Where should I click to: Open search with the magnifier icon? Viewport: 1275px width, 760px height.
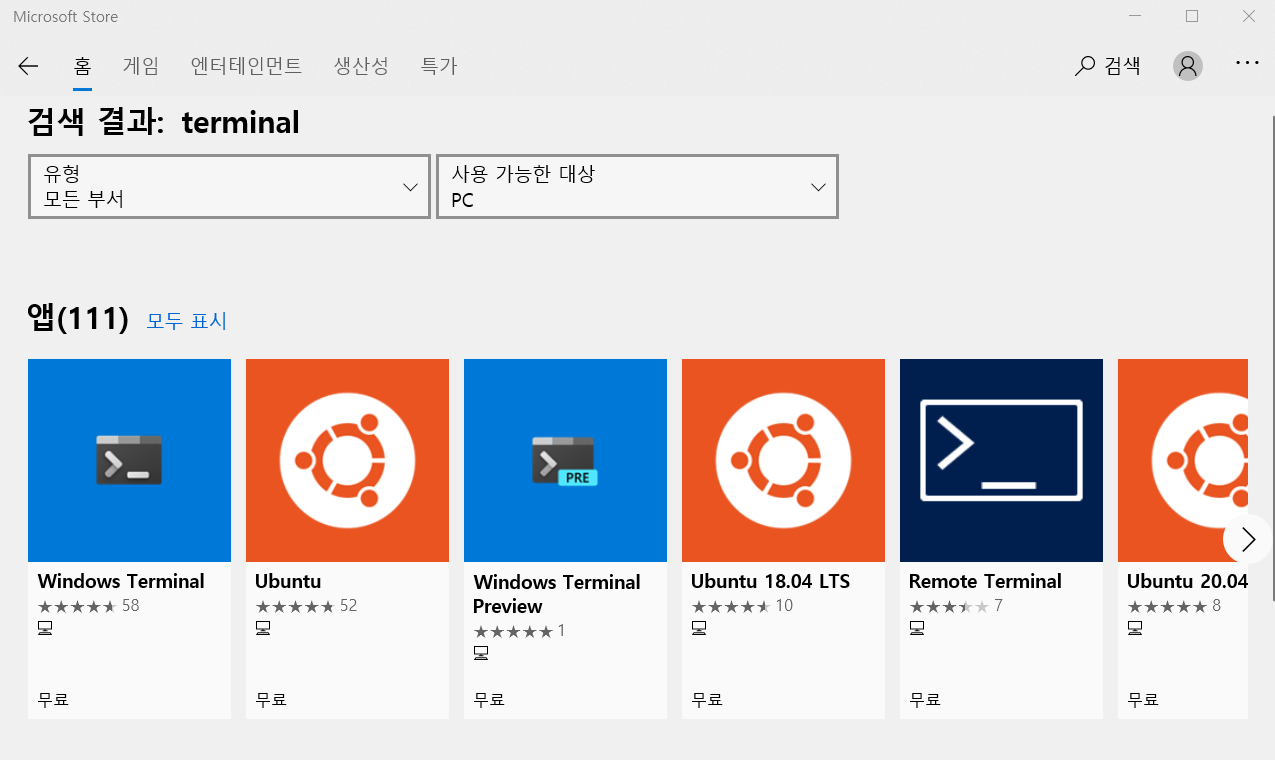[1084, 67]
